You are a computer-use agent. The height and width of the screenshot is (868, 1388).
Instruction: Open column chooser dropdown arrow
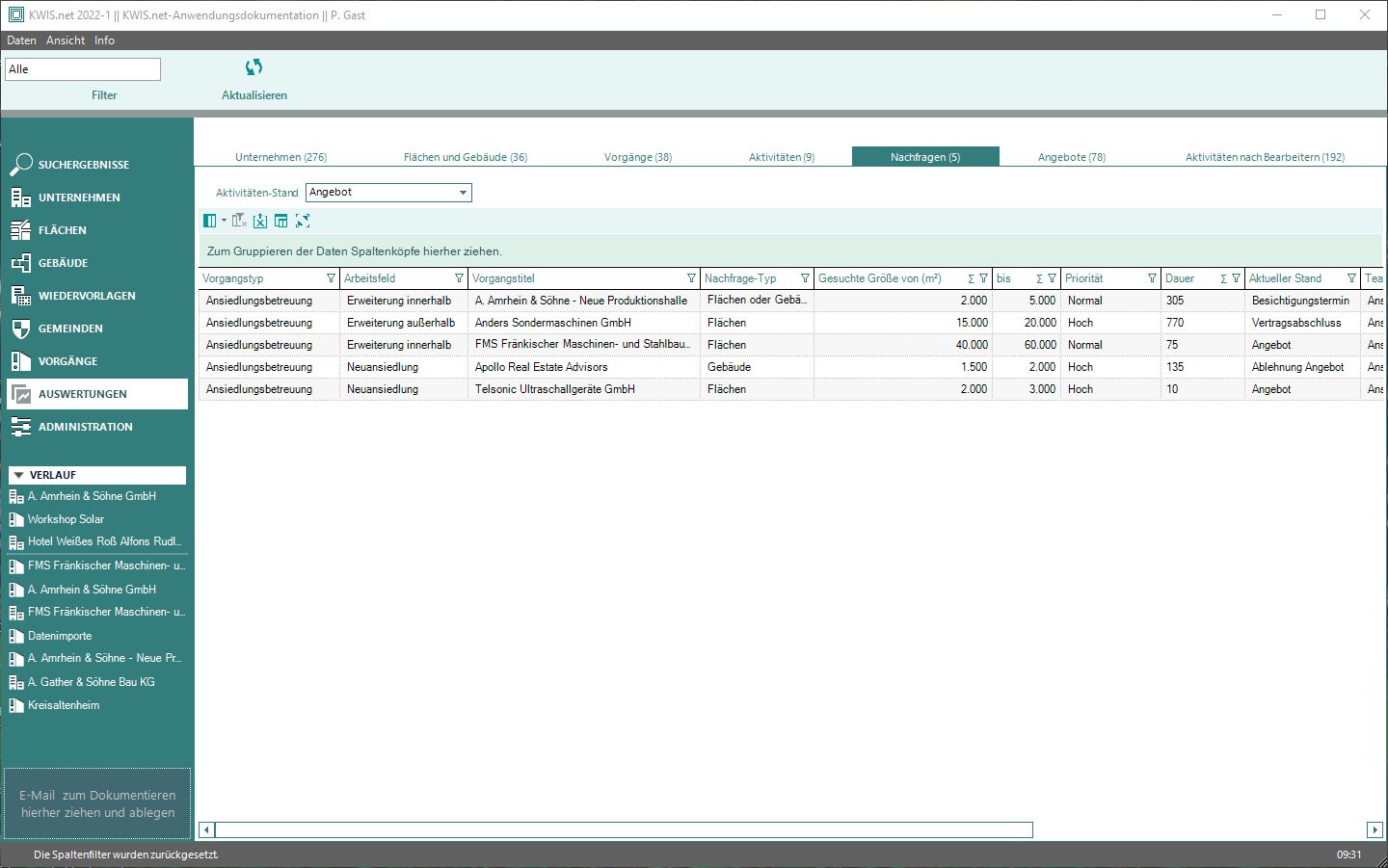coord(224,221)
